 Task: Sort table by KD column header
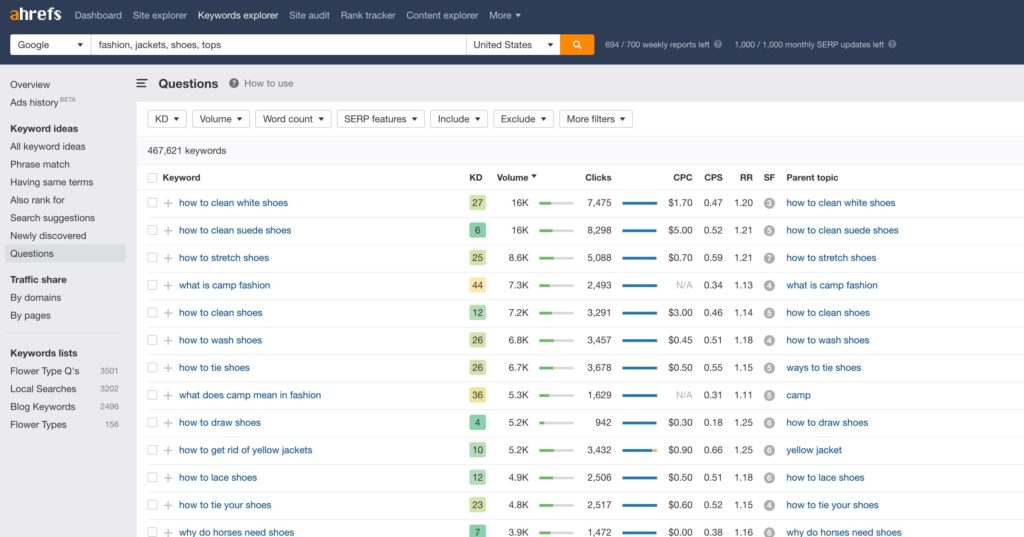tap(475, 177)
